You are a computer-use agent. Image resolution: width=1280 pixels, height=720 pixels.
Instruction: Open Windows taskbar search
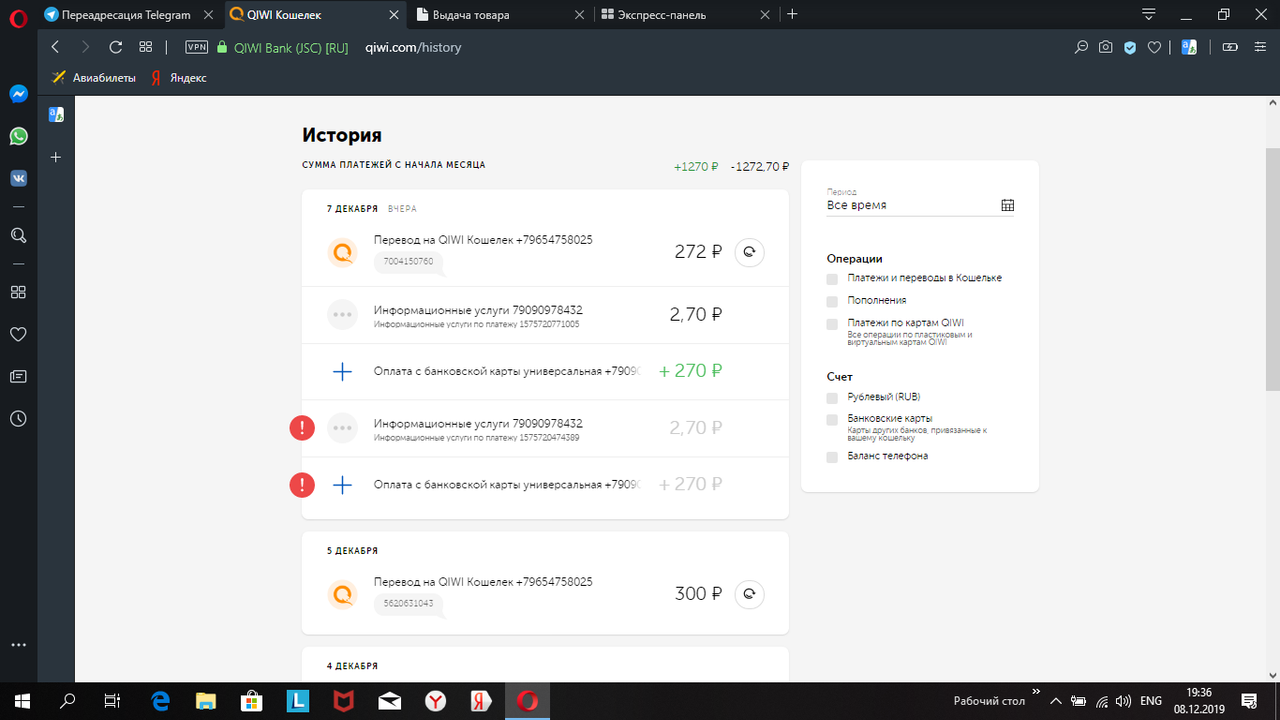pyautogui.click(x=68, y=701)
